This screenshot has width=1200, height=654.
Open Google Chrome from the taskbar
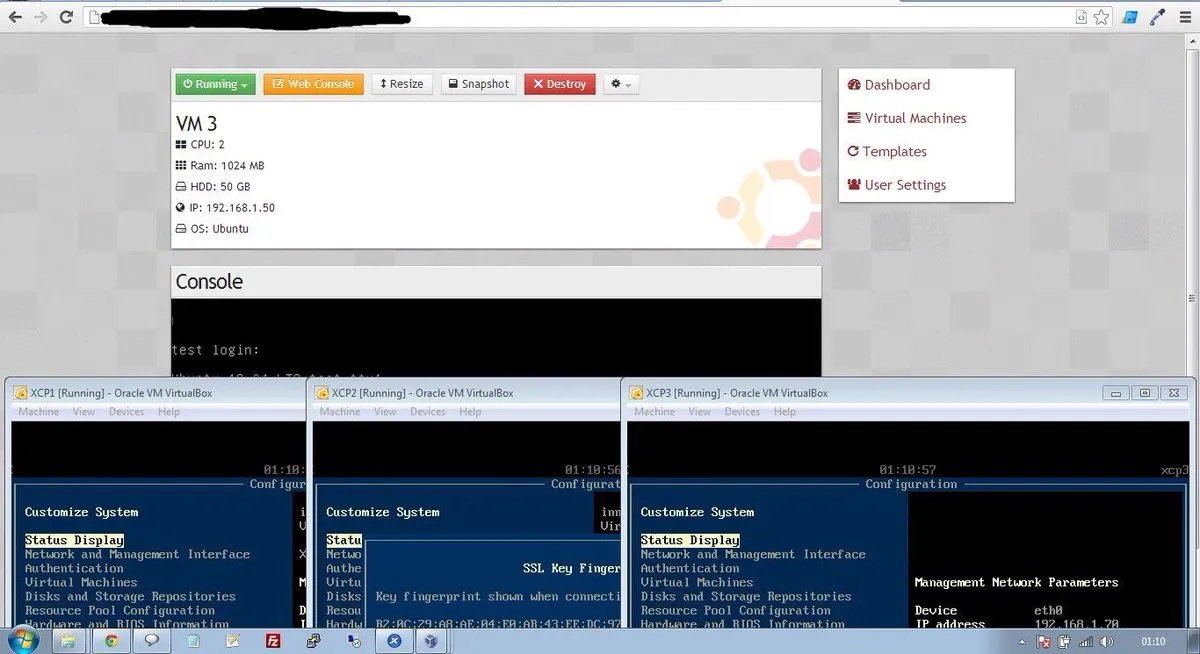tap(110, 641)
